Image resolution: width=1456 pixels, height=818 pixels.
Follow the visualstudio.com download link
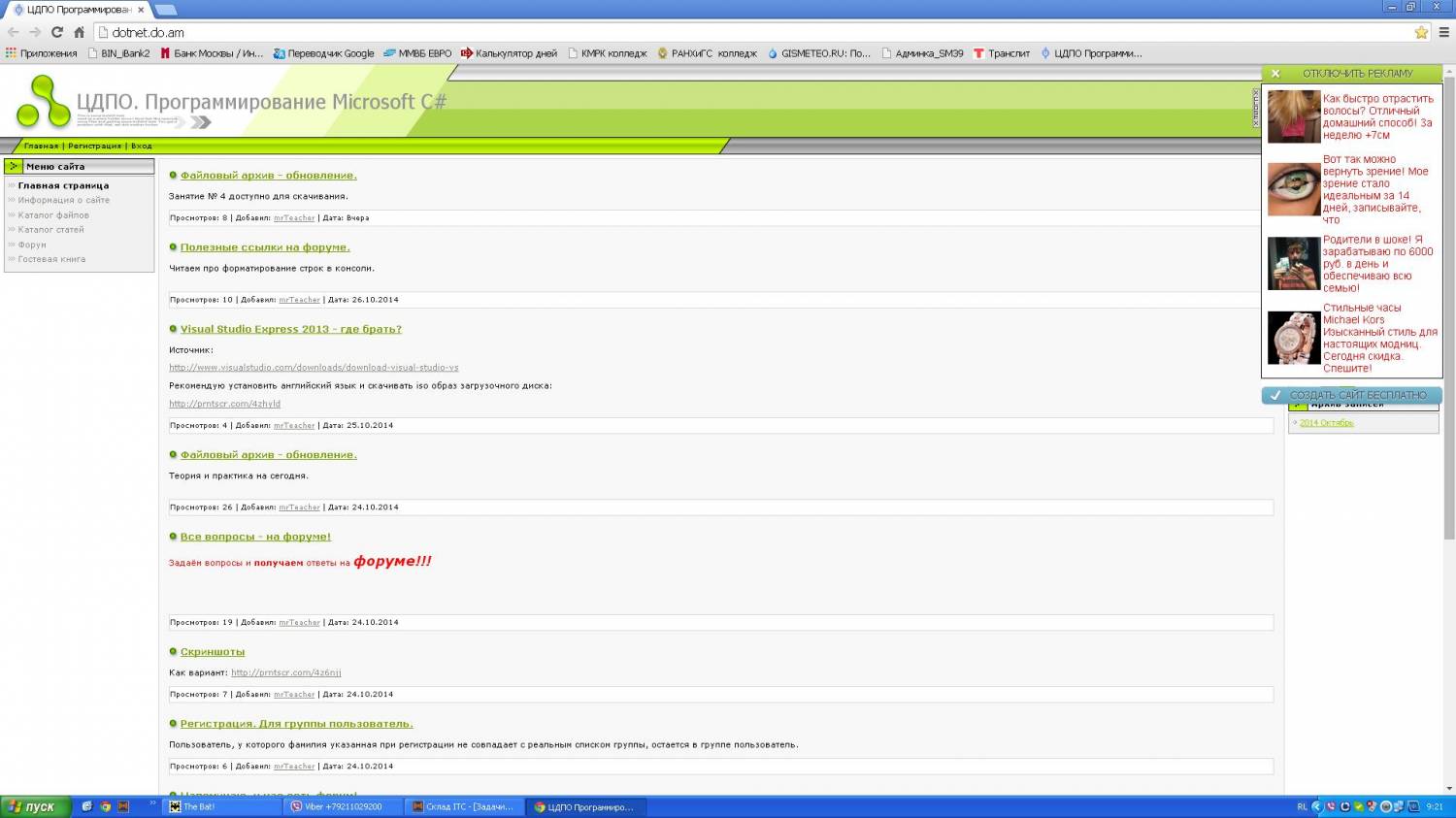click(x=314, y=368)
